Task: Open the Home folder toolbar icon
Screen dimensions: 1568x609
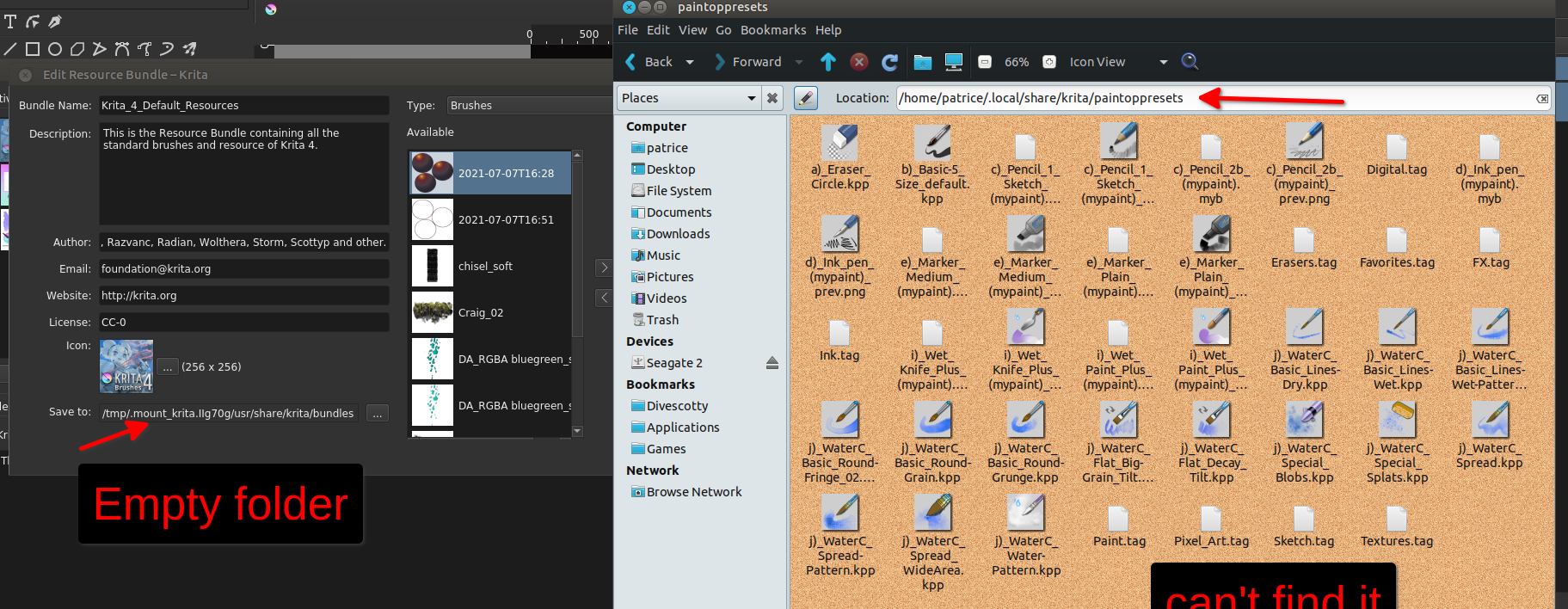Action: click(x=923, y=62)
